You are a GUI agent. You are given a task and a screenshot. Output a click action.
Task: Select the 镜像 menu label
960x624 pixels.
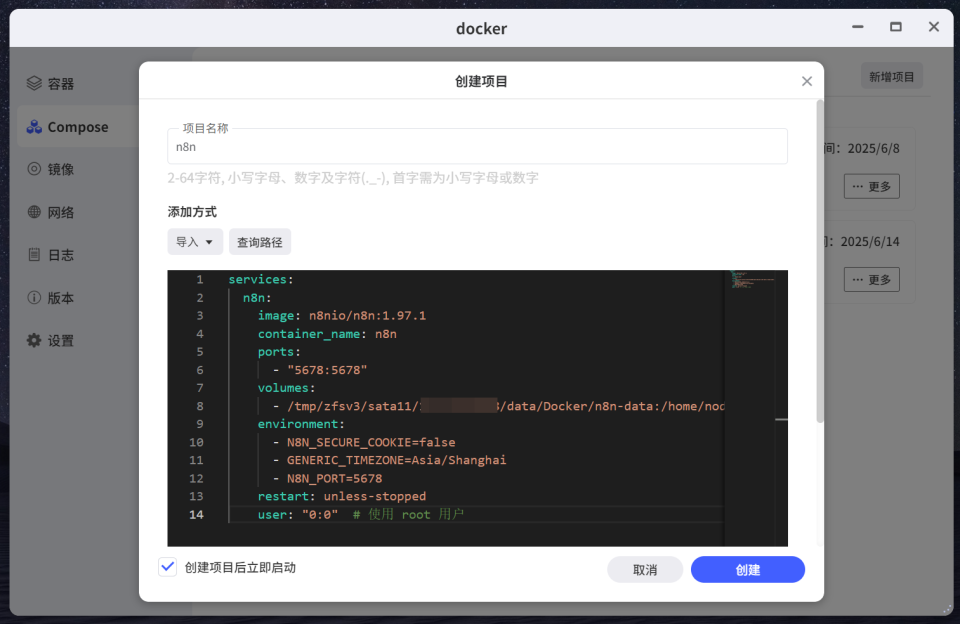[61, 169]
